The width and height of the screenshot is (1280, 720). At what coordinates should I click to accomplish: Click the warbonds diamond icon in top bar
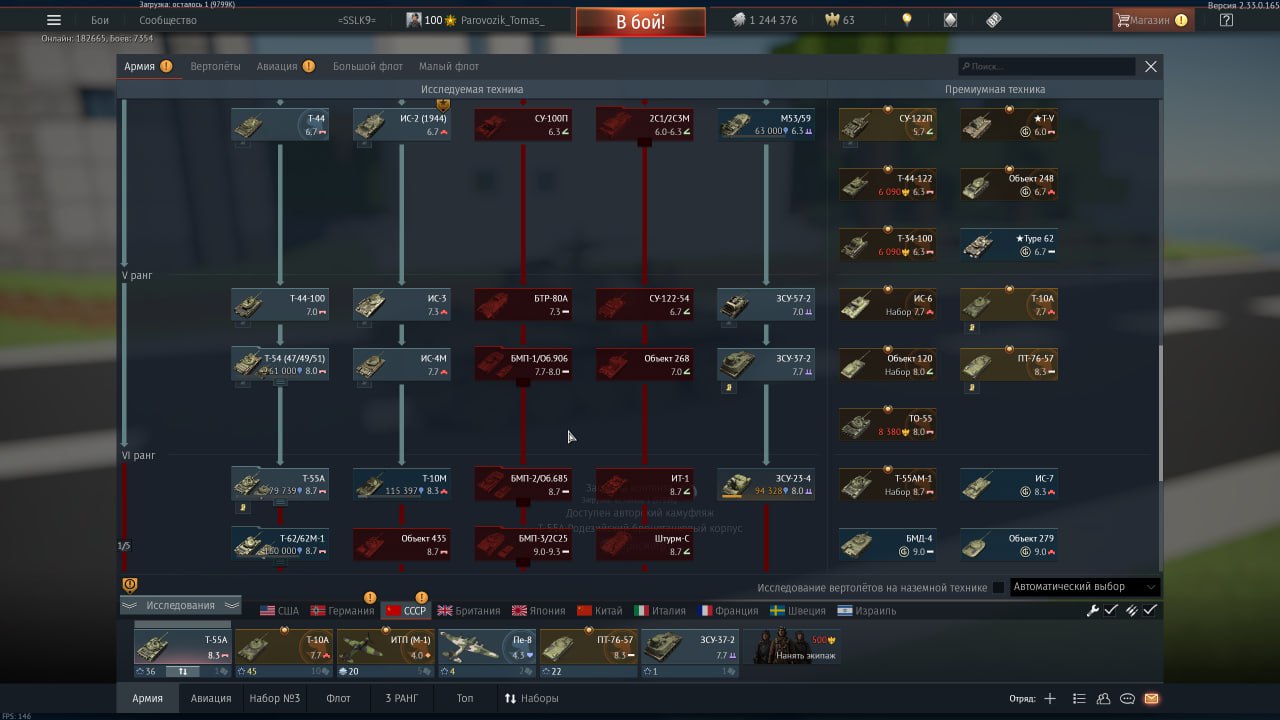point(950,20)
